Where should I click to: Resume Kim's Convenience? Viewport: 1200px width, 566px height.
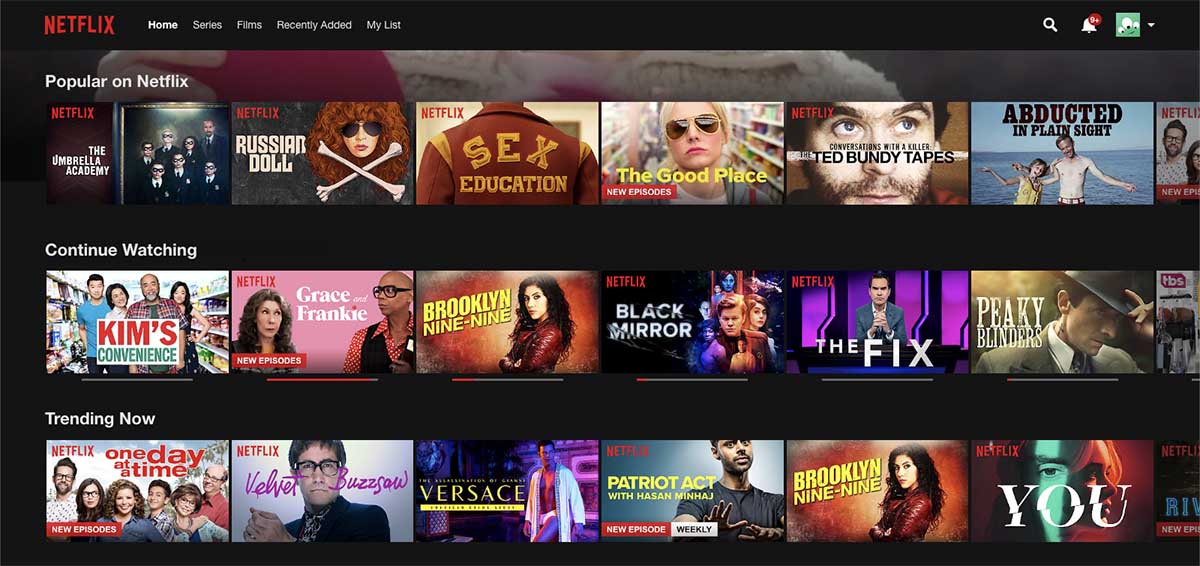click(x=137, y=322)
